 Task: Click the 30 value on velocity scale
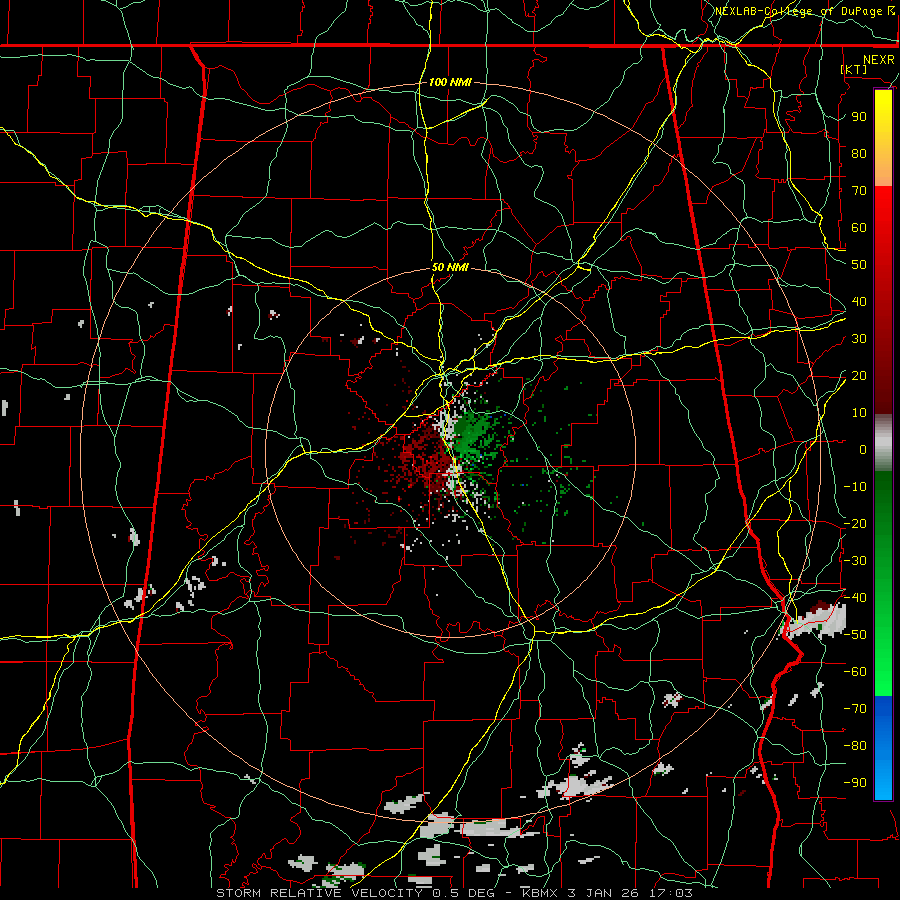[859, 339]
